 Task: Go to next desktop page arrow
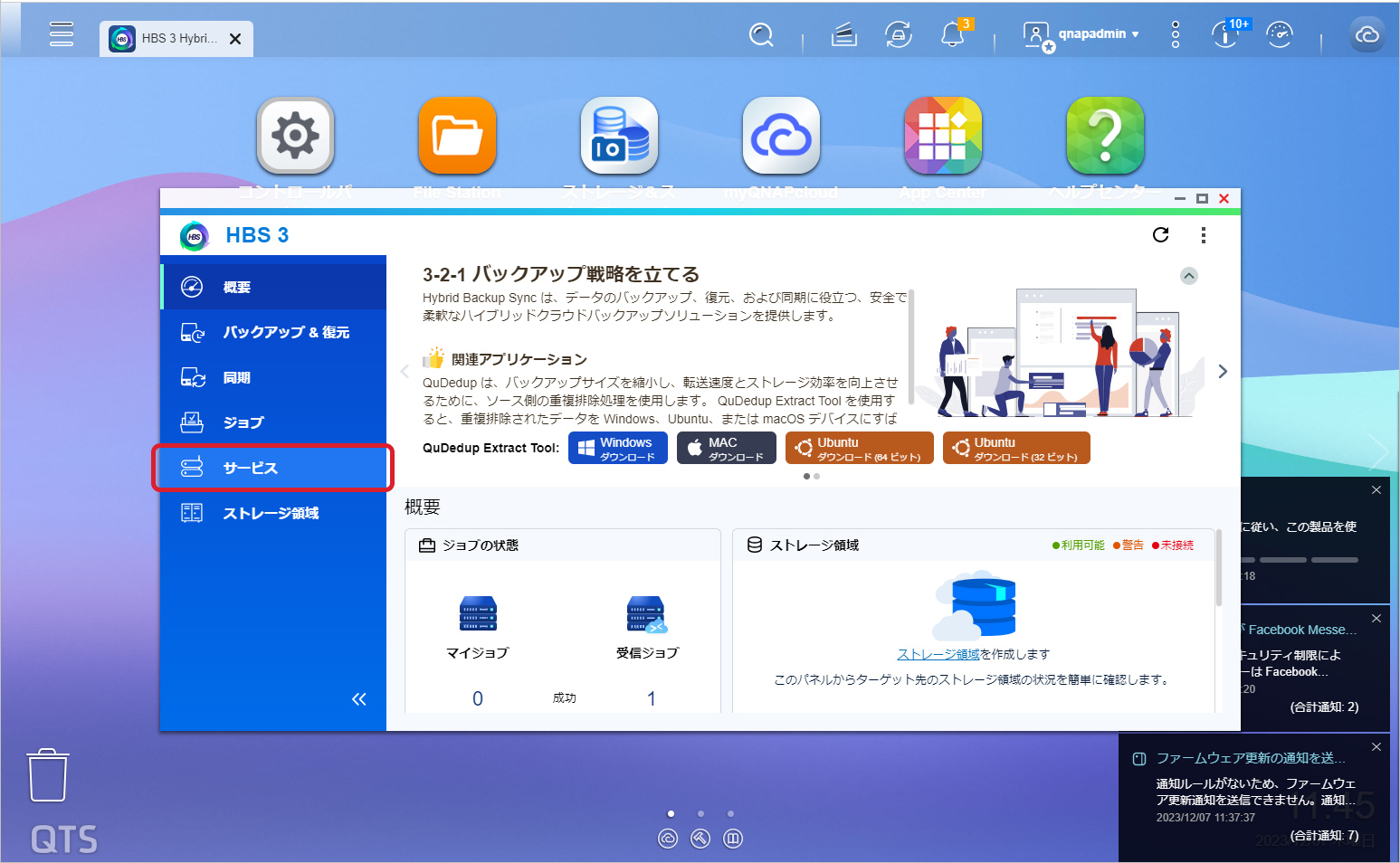coord(1379,450)
